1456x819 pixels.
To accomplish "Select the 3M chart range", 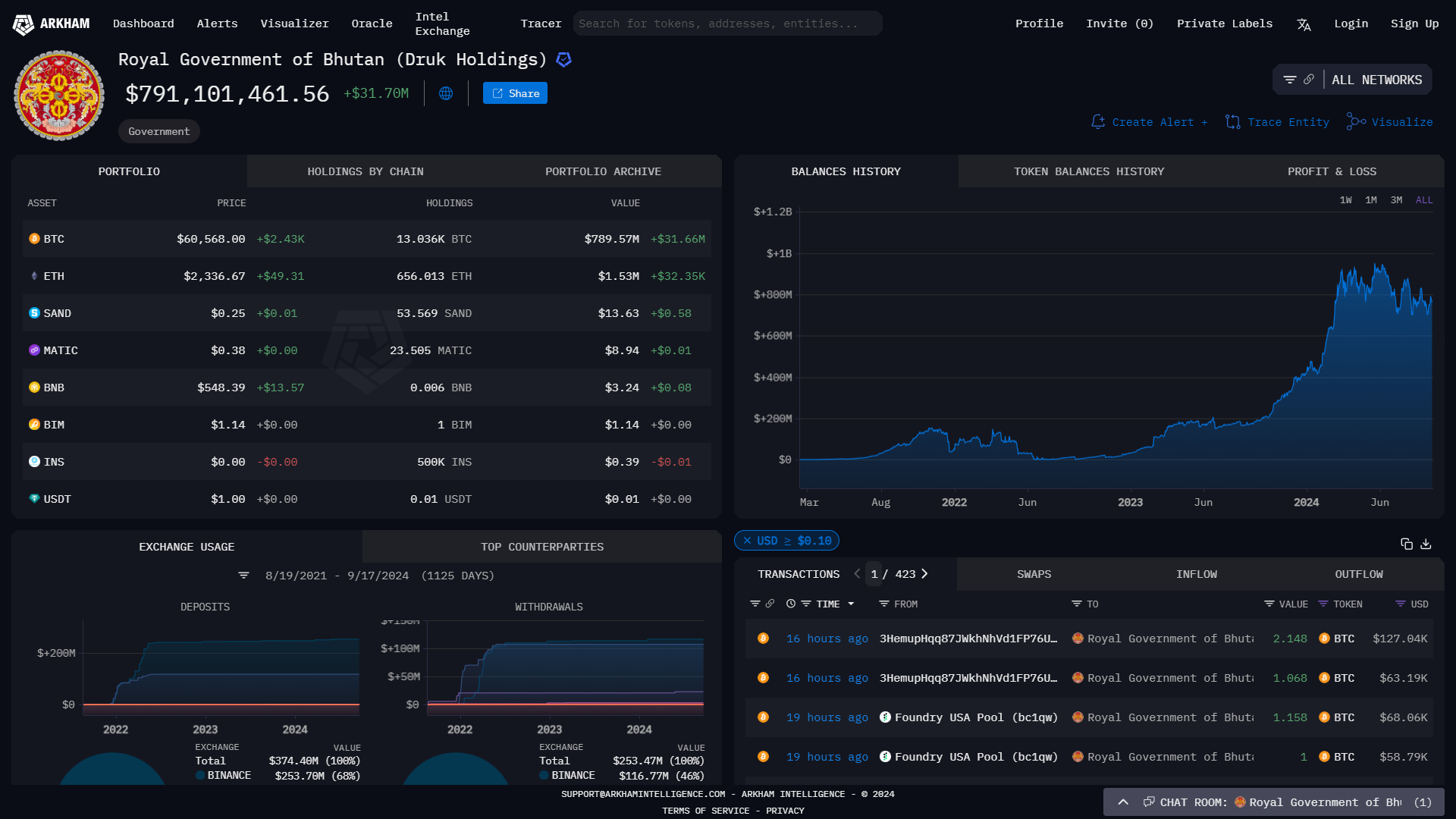I will pos(1396,200).
